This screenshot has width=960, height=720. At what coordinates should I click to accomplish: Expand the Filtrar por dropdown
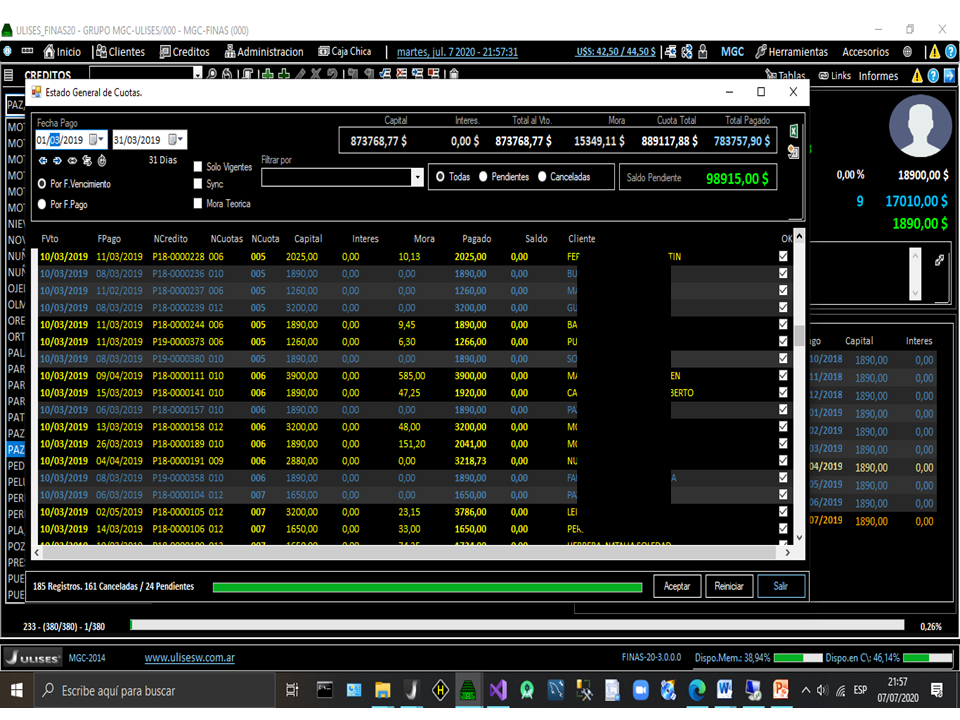coord(417,177)
